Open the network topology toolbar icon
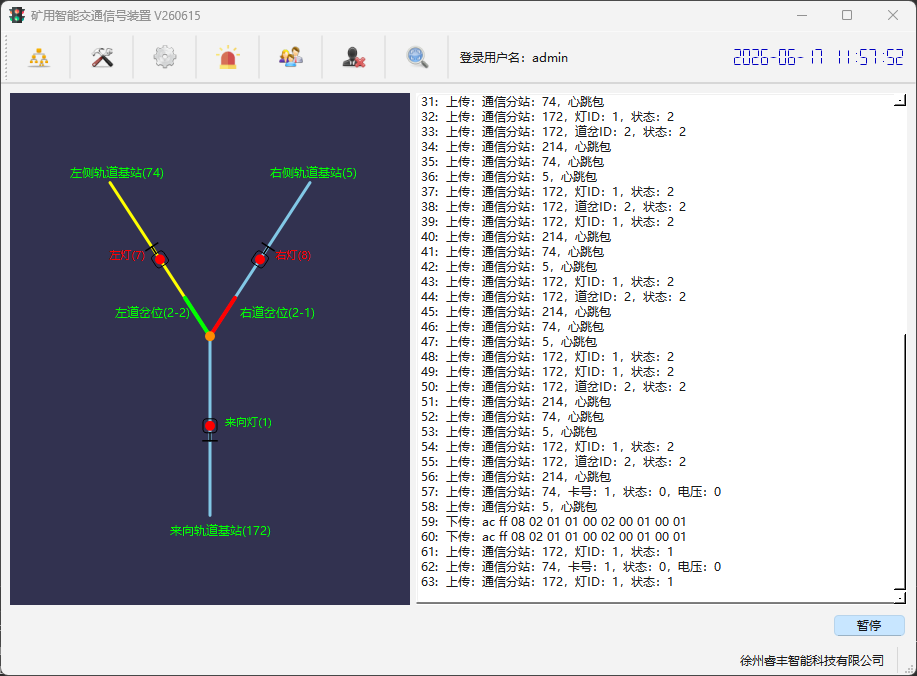This screenshot has height=676, width=917. point(39,57)
